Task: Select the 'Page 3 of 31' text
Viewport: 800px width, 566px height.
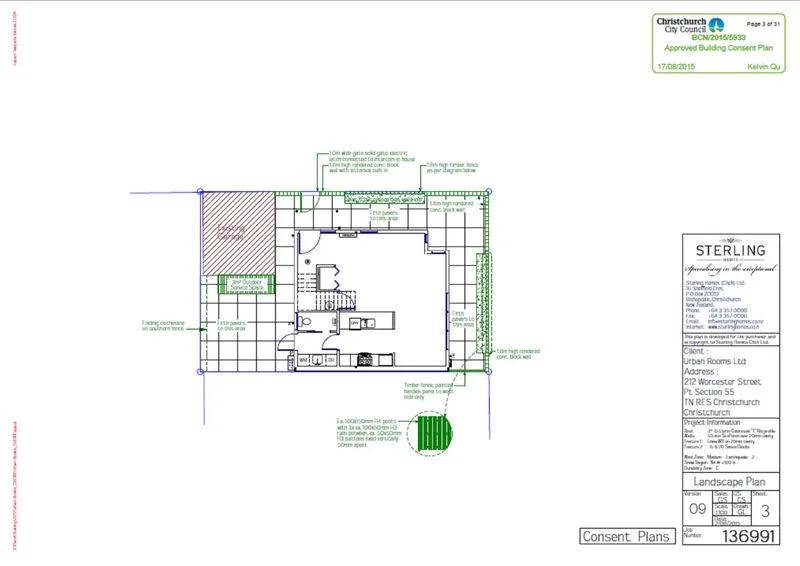Action: (x=763, y=24)
